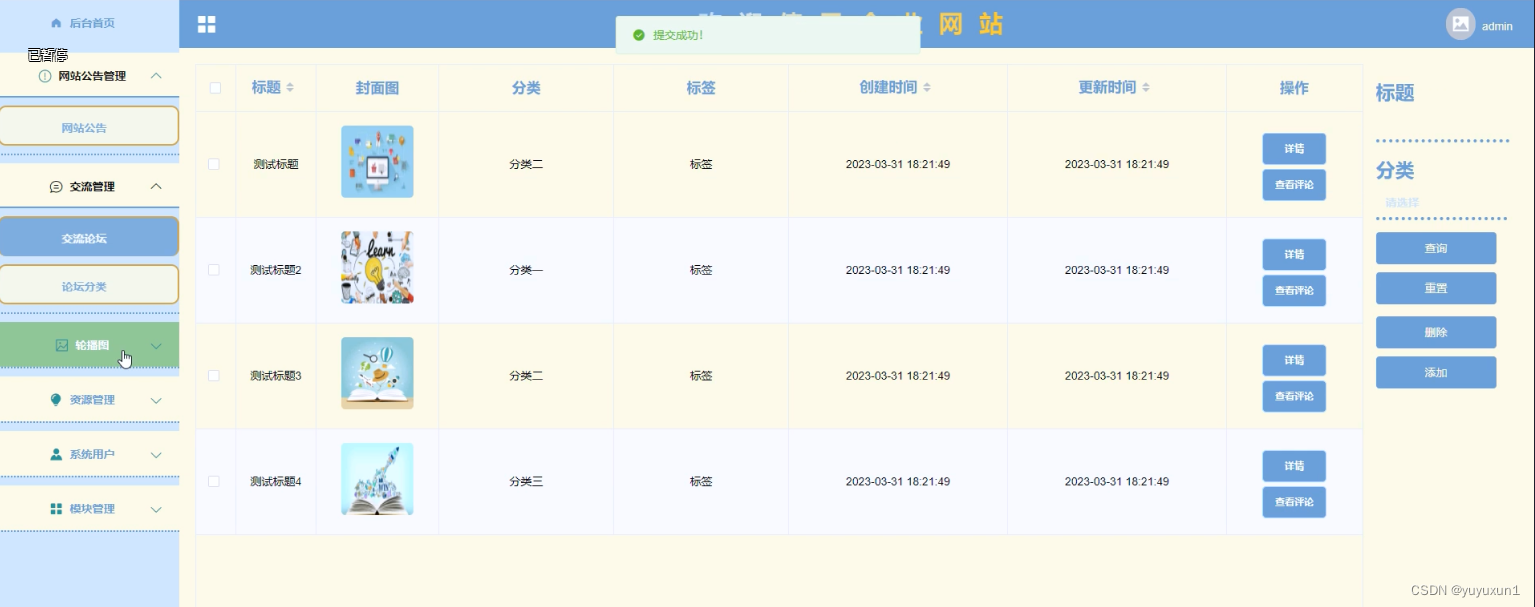This screenshot has height=607, width=1535.
Task: Click the 操作 column header
Action: point(1294,88)
